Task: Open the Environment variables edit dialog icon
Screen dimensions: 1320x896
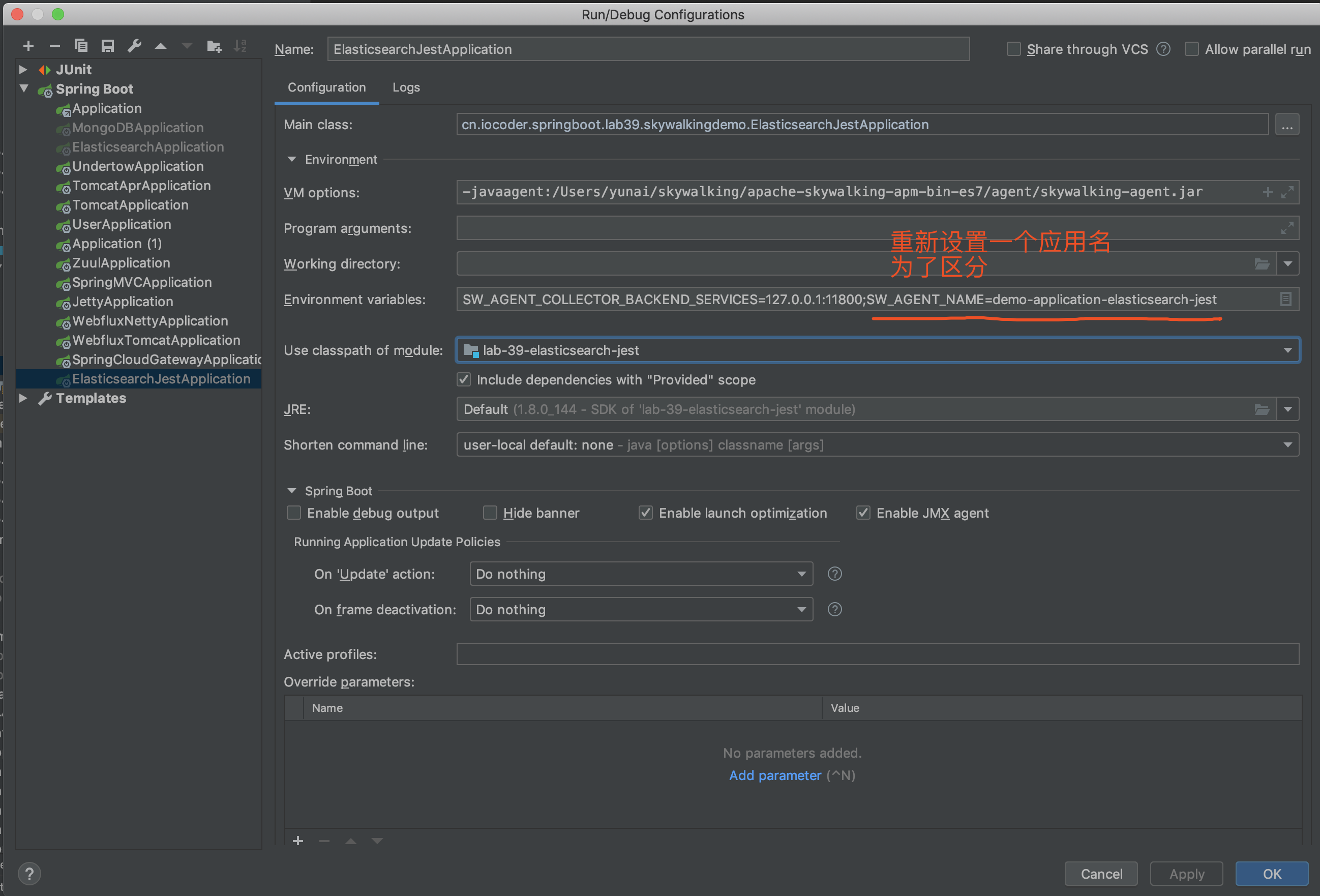Action: [x=1285, y=300]
